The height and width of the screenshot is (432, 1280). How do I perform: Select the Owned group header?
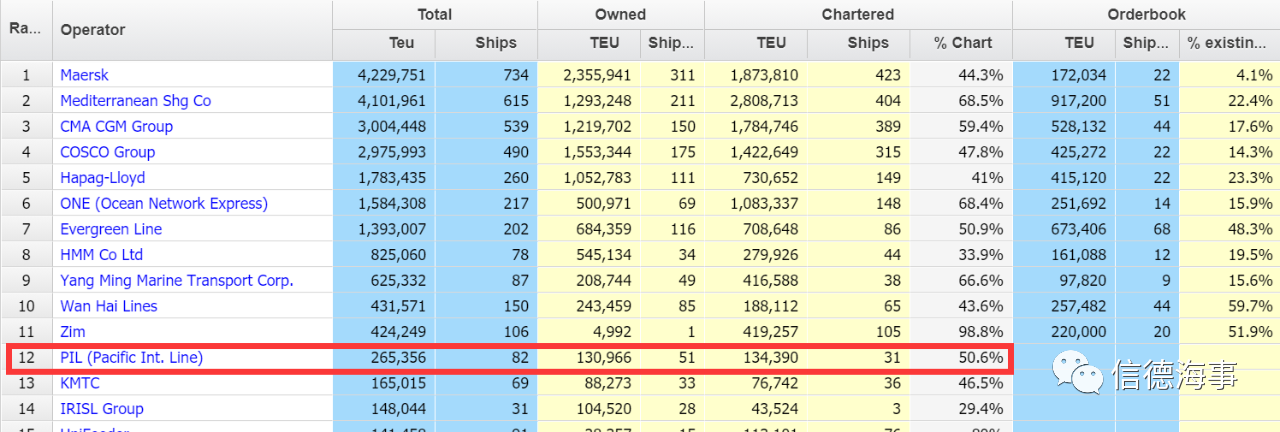click(x=621, y=15)
